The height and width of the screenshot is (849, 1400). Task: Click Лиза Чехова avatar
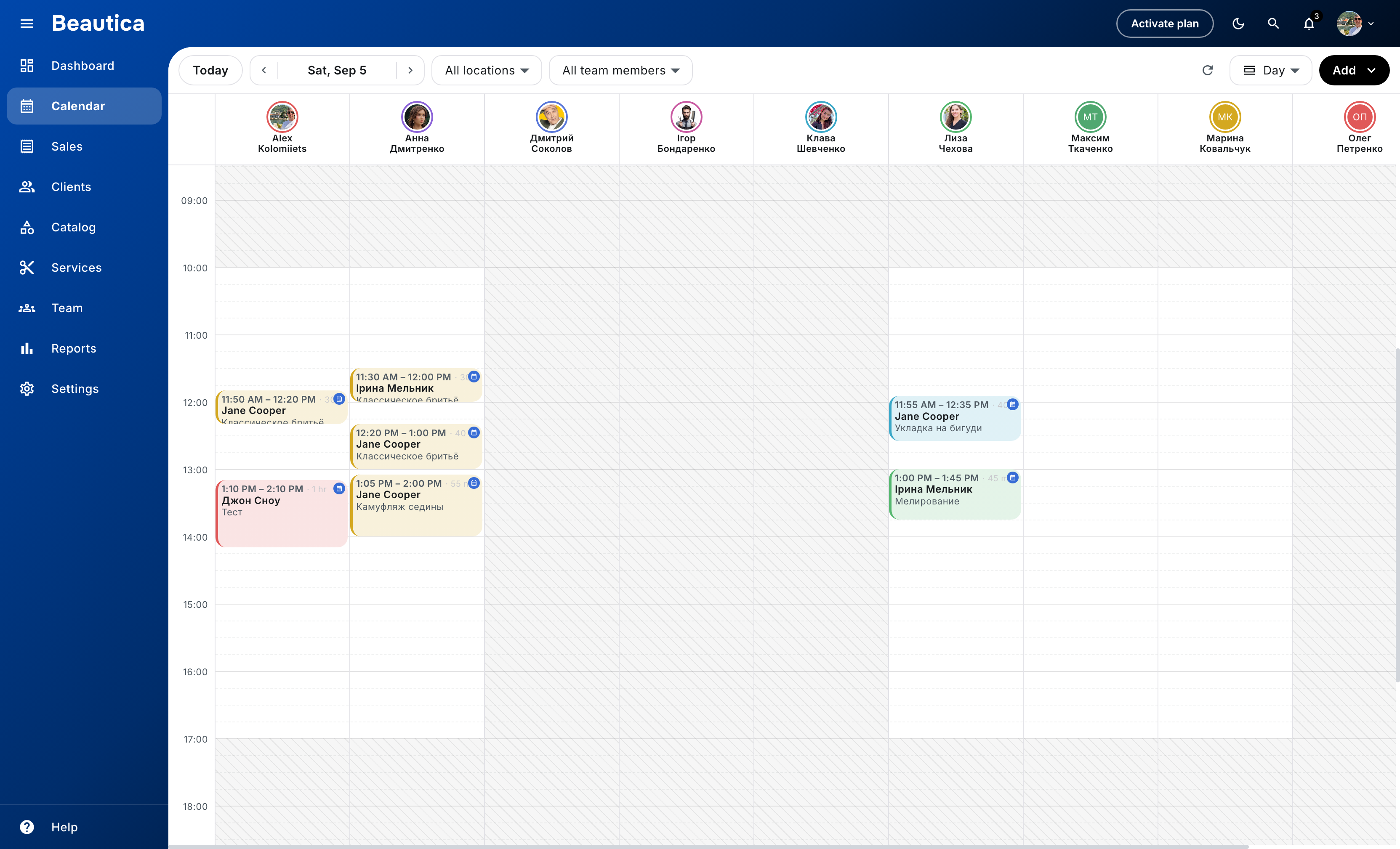tap(956, 117)
